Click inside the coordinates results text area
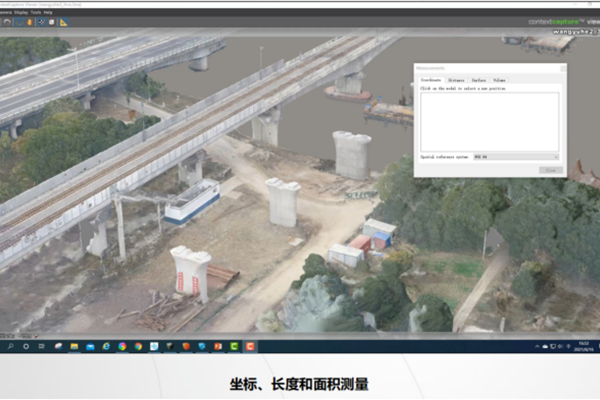600x400 pixels. pos(489,120)
